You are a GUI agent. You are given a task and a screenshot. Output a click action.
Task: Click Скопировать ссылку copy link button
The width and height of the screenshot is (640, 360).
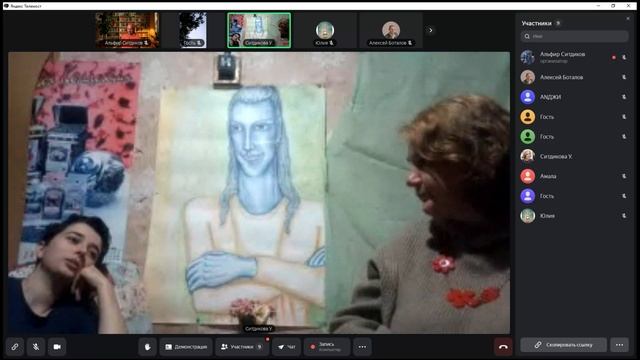[564, 345]
